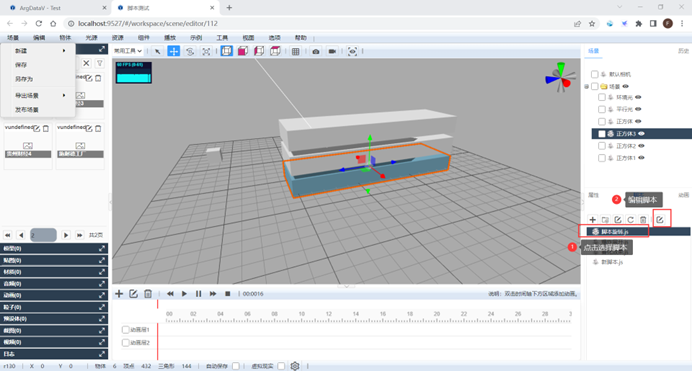Screen dimensions: 692x371
Task: Go to next asset page
Action: pyautogui.click(x=66, y=235)
